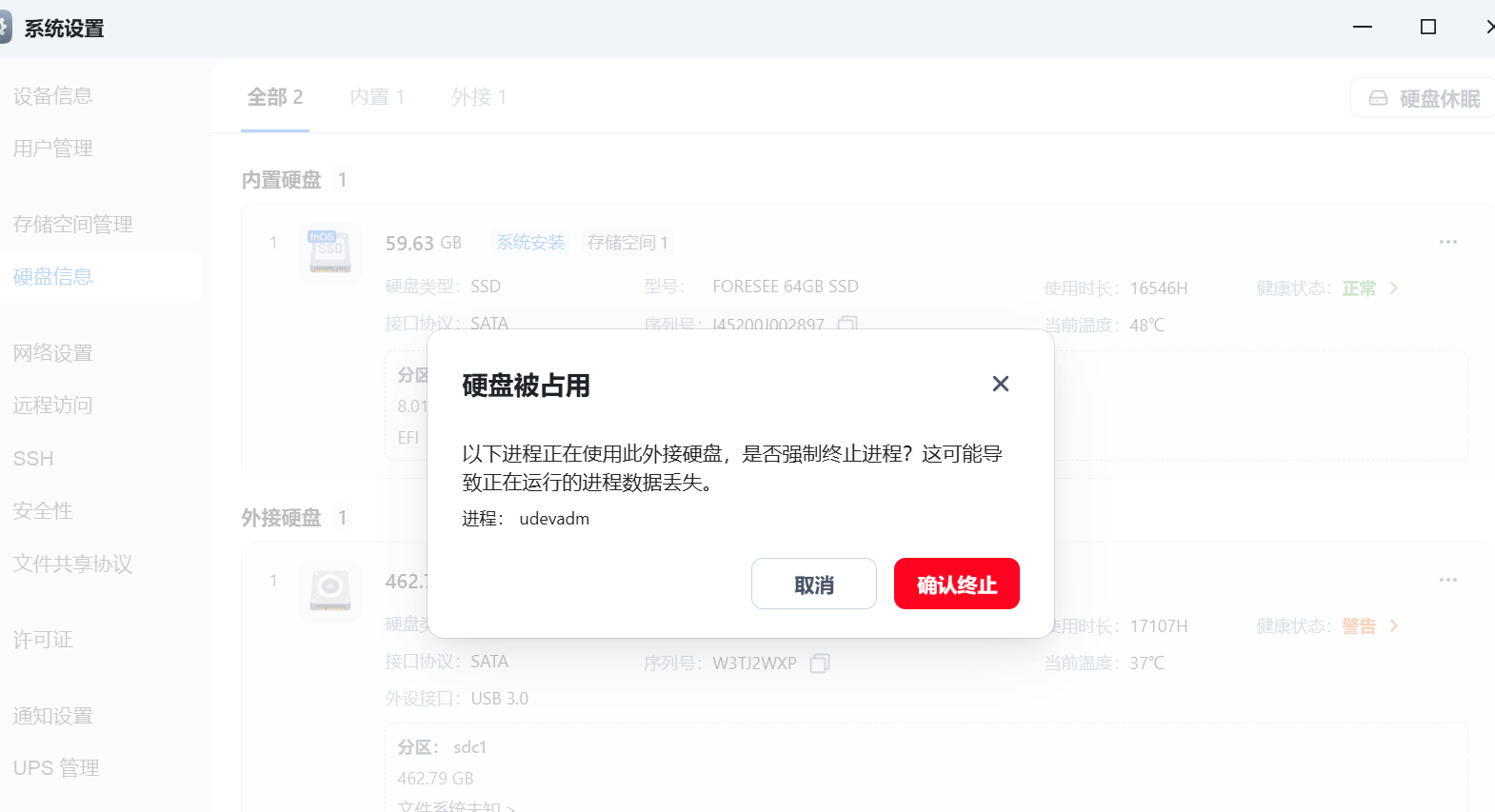Copy the internal SSD serial number
The width and height of the screenshot is (1495, 812).
[x=847, y=323]
